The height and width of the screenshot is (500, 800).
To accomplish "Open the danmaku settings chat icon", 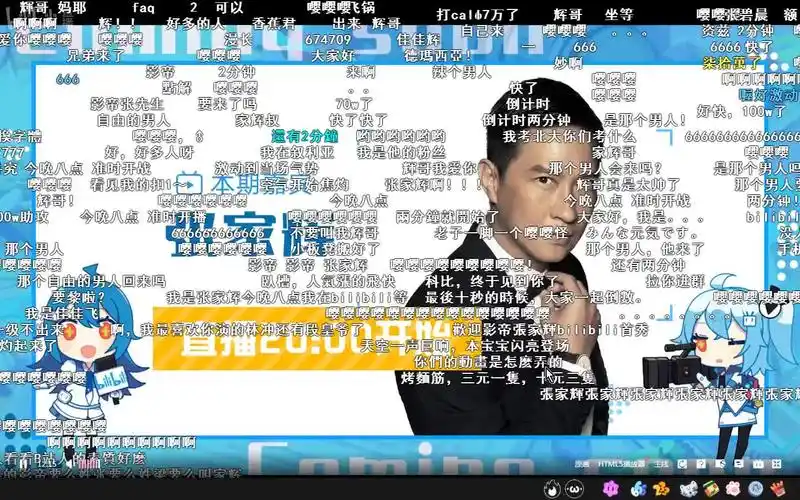I will click(739, 464).
